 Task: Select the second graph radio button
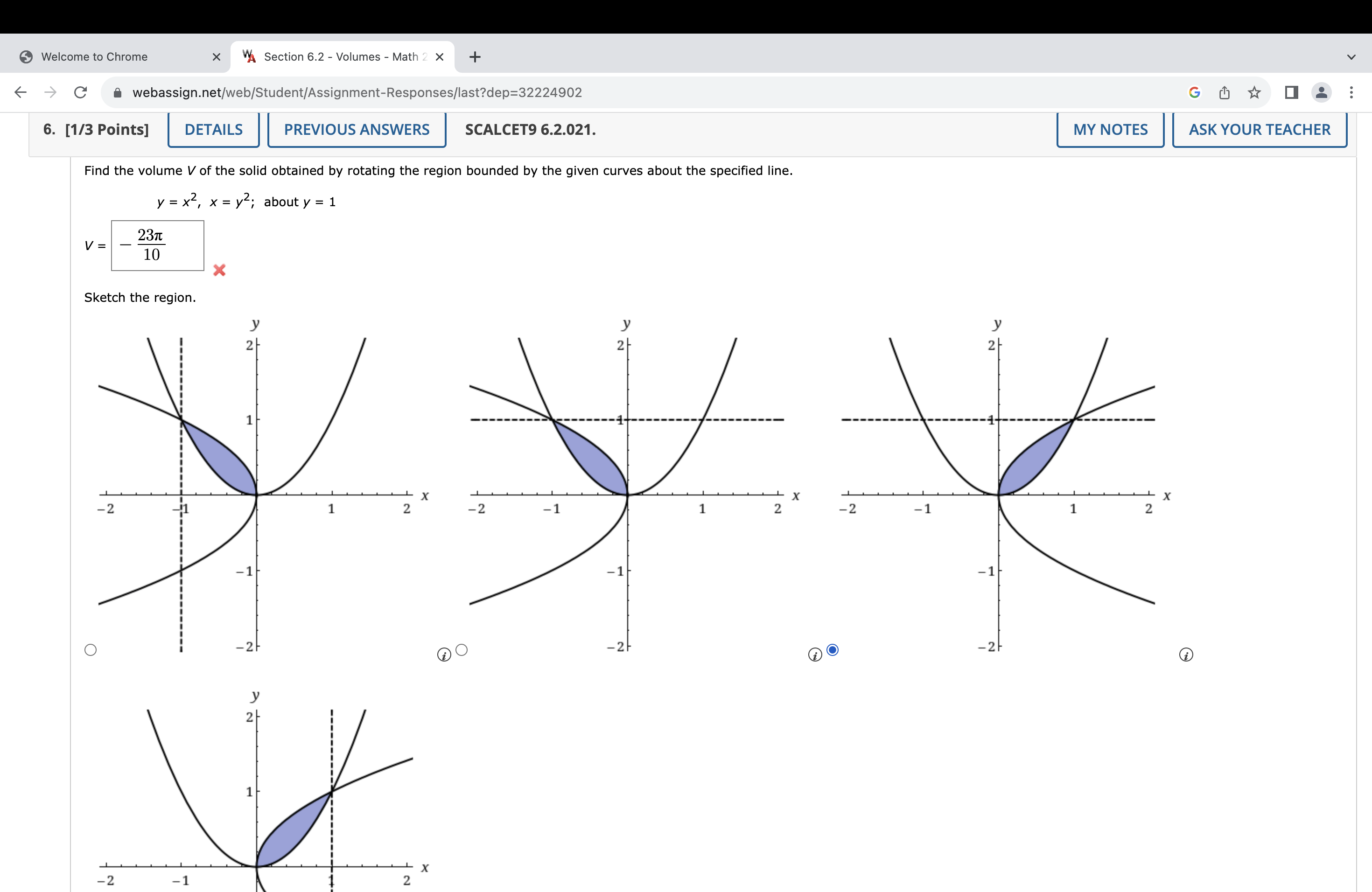[x=462, y=650]
